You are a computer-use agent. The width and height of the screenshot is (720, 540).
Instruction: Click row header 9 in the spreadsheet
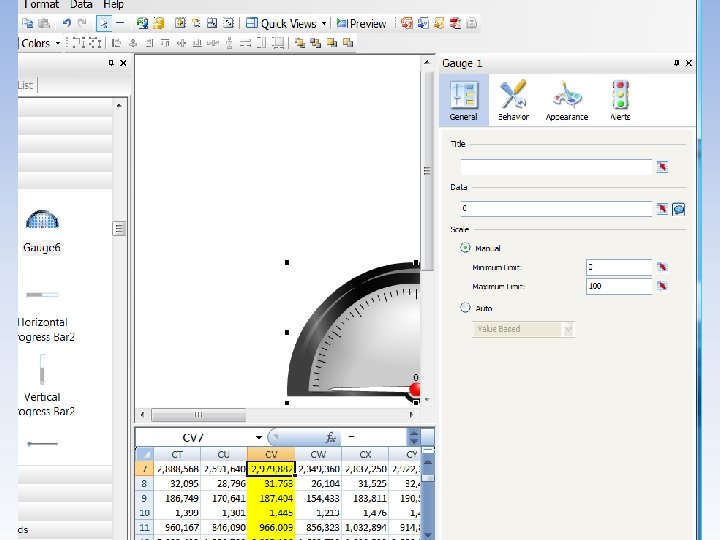(x=144, y=498)
